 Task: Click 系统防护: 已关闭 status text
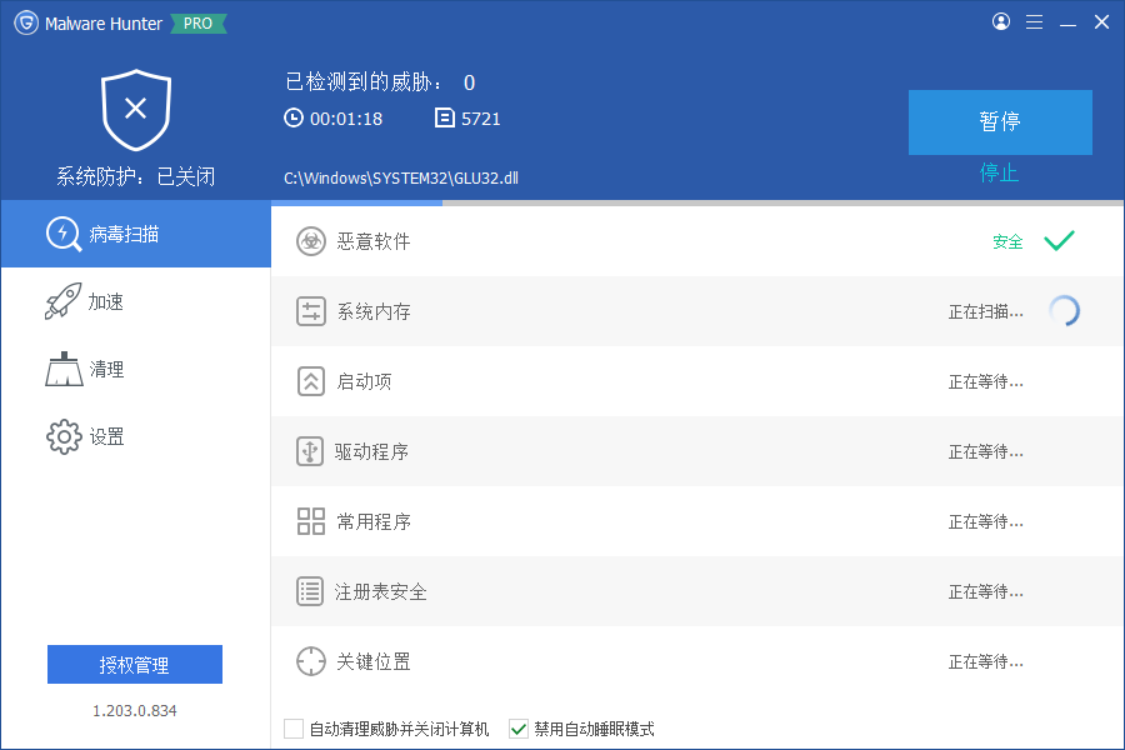136,176
